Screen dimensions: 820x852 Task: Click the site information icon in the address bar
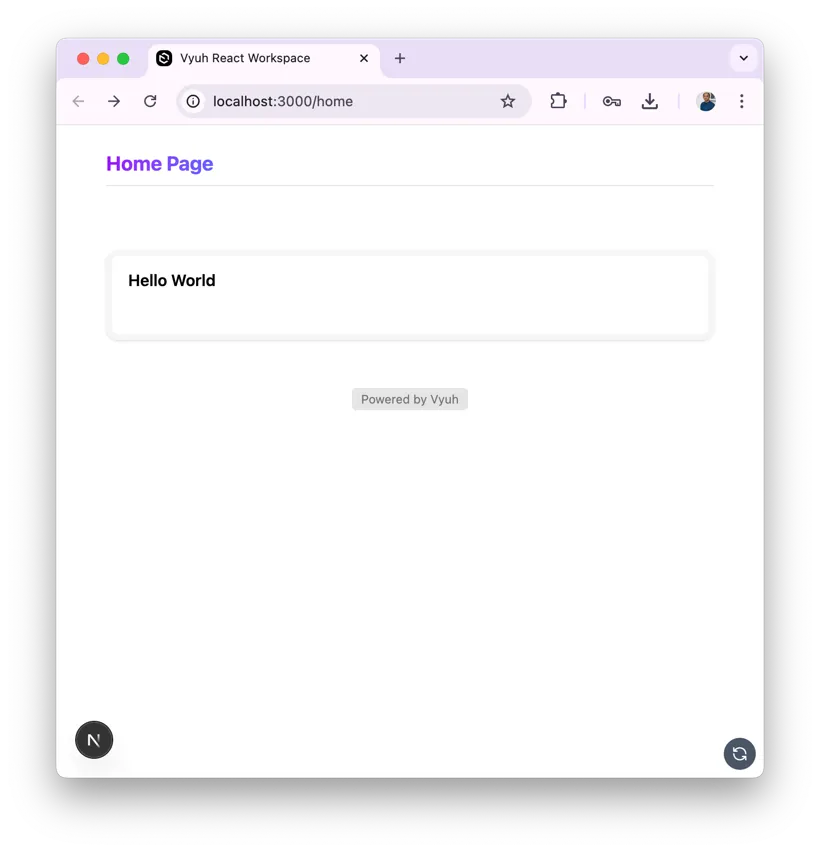pos(192,101)
